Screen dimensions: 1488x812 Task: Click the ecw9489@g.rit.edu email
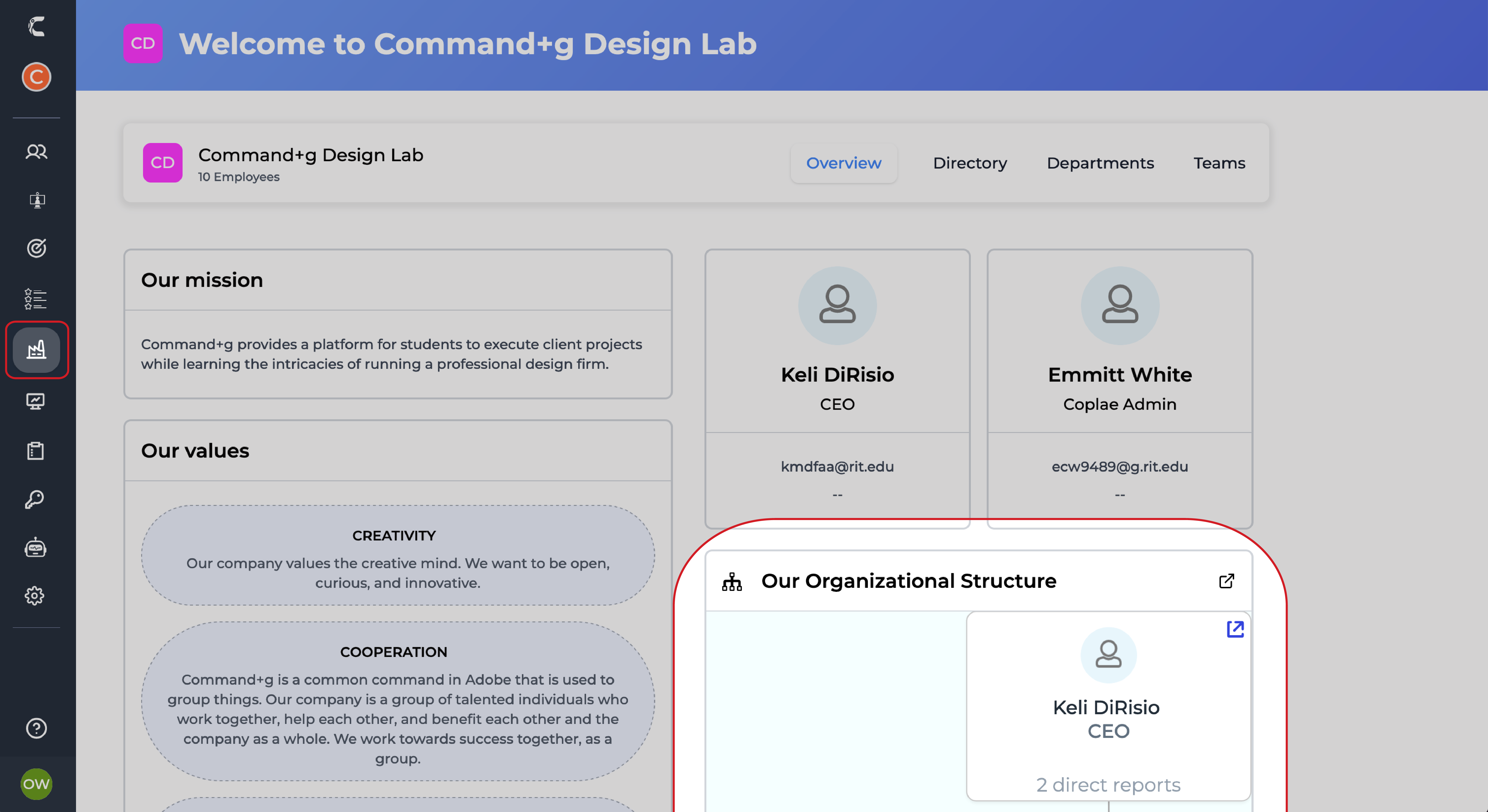click(1120, 467)
